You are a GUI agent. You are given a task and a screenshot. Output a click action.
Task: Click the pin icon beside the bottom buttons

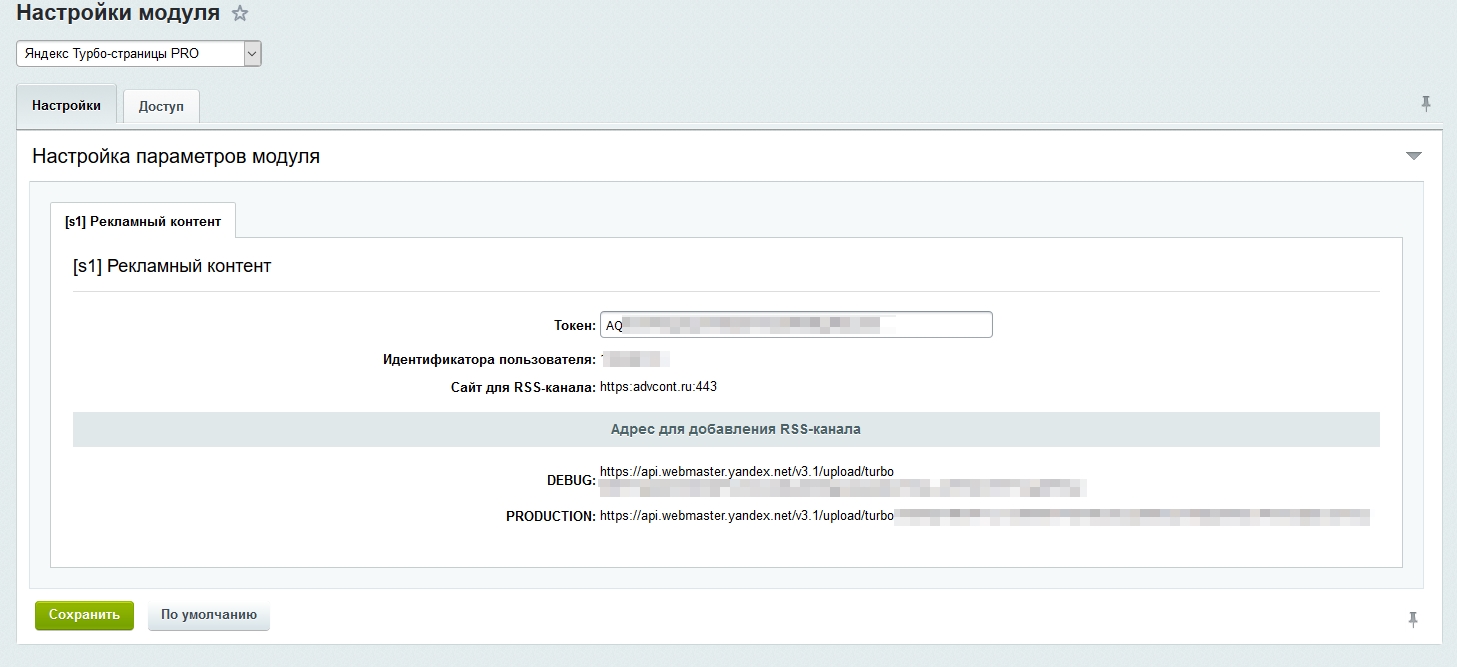pos(1413,620)
